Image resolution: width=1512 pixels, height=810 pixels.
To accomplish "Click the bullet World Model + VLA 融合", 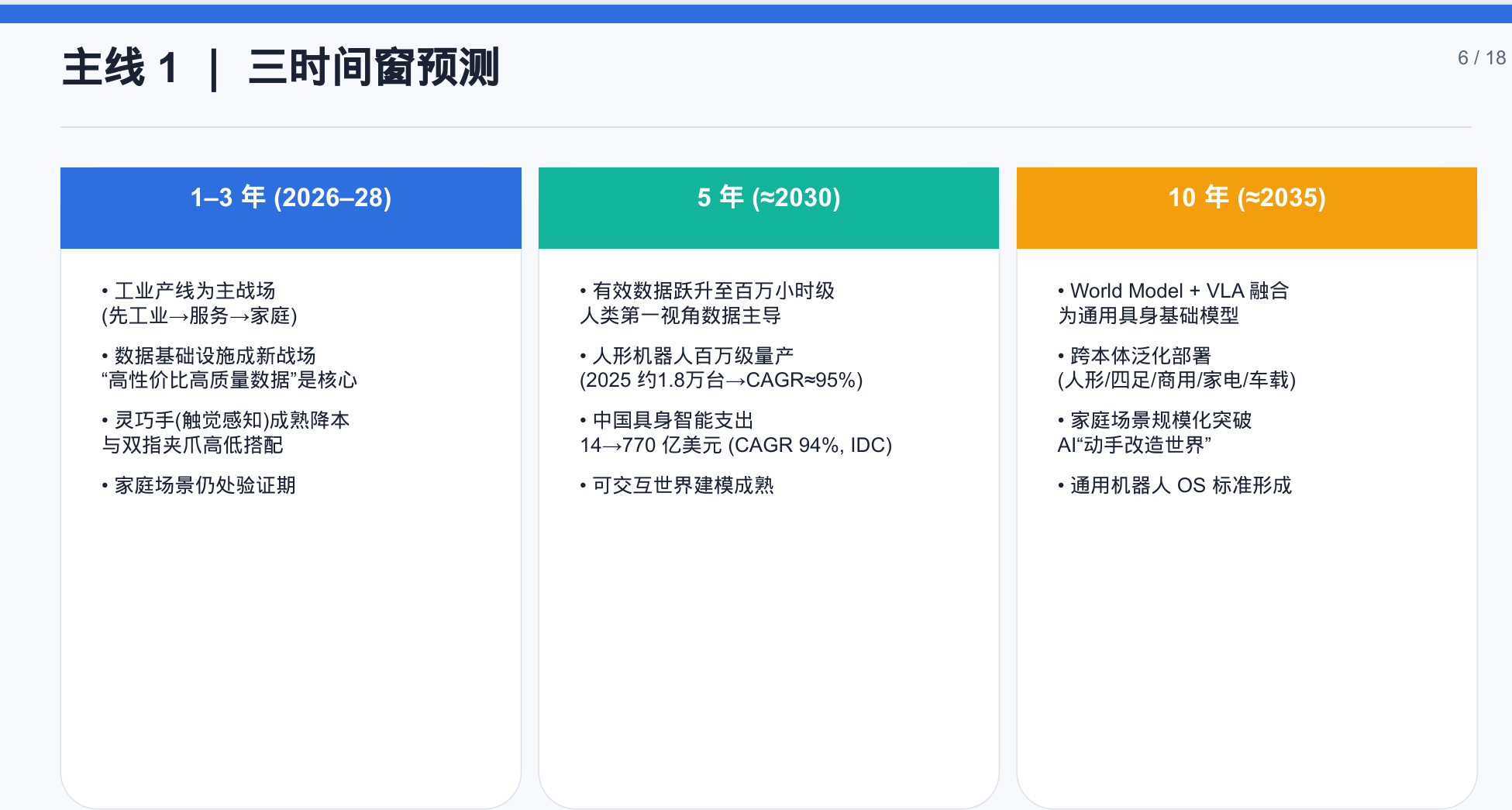I will (x=1173, y=291).
